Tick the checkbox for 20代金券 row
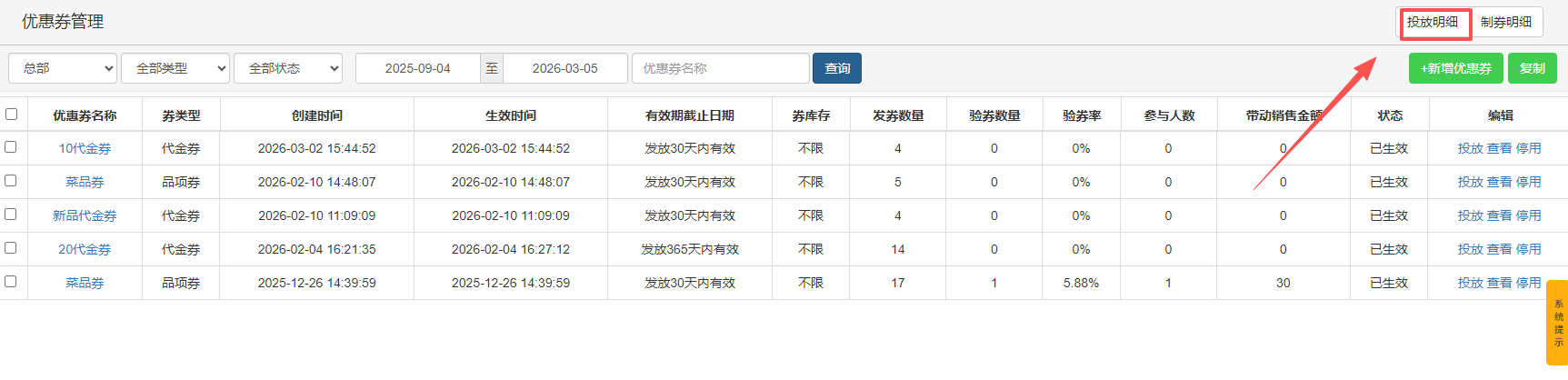1568x380 pixels. (11, 248)
